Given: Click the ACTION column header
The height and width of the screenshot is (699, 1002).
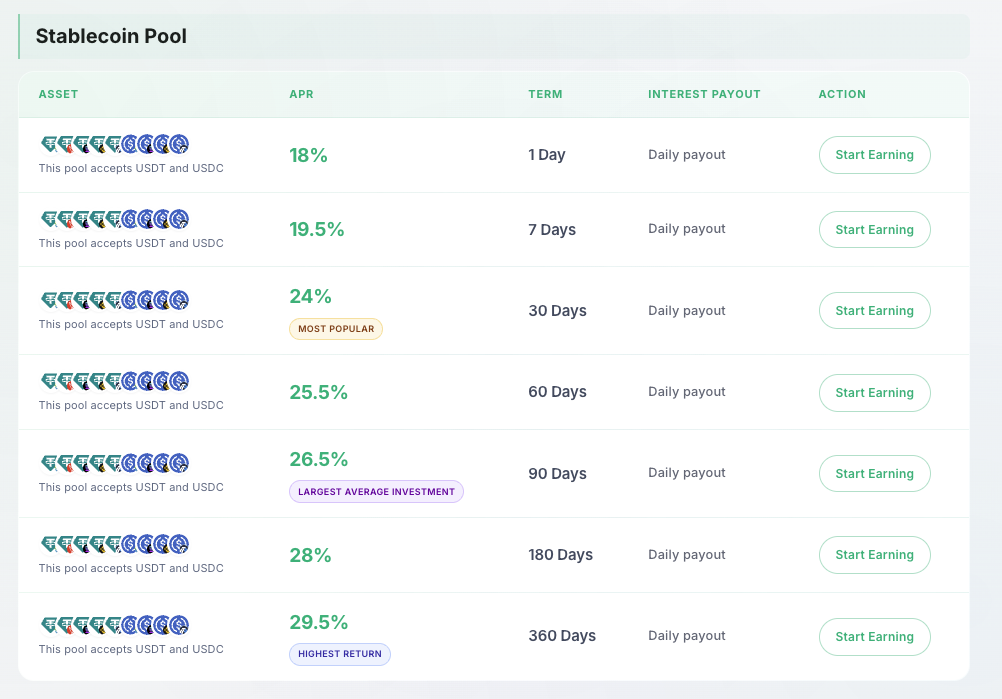Looking at the screenshot, I should point(842,94).
